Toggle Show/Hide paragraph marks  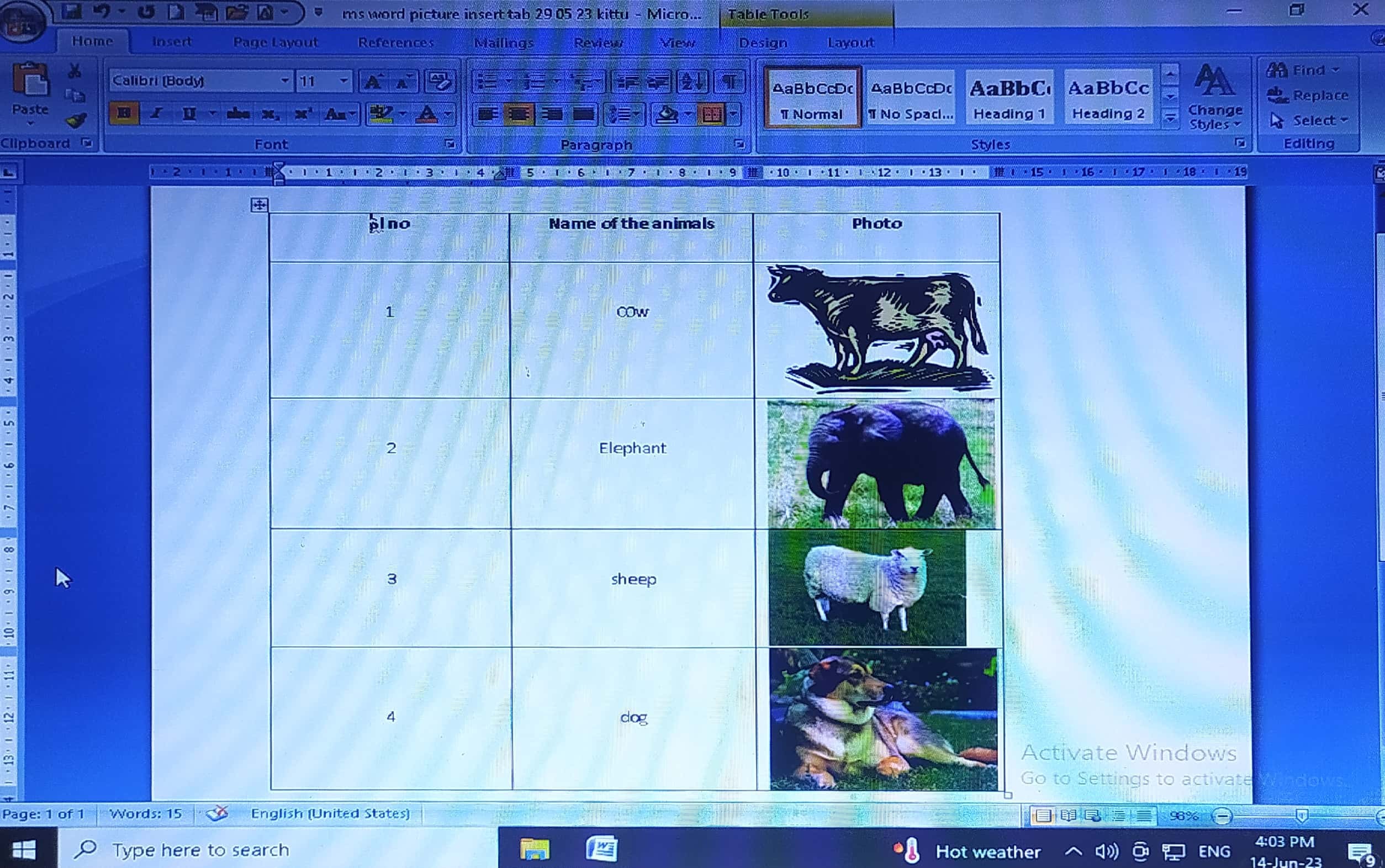(x=729, y=82)
